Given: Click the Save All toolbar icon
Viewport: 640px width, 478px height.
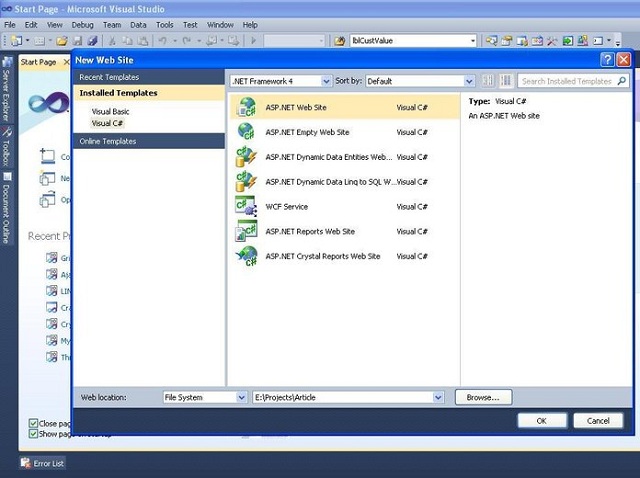Looking at the screenshot, I should 93,40.
